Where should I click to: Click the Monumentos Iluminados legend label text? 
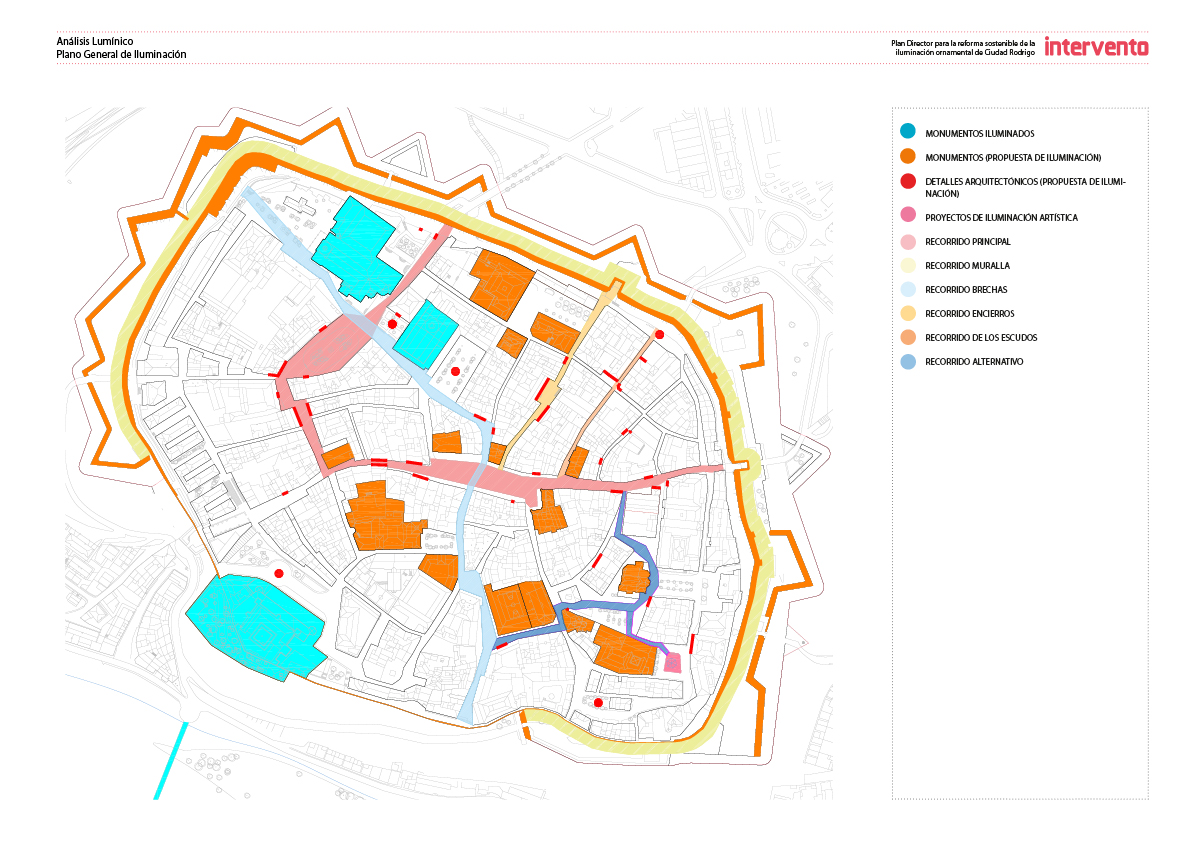pyautogui.click(x=979, y=134)
